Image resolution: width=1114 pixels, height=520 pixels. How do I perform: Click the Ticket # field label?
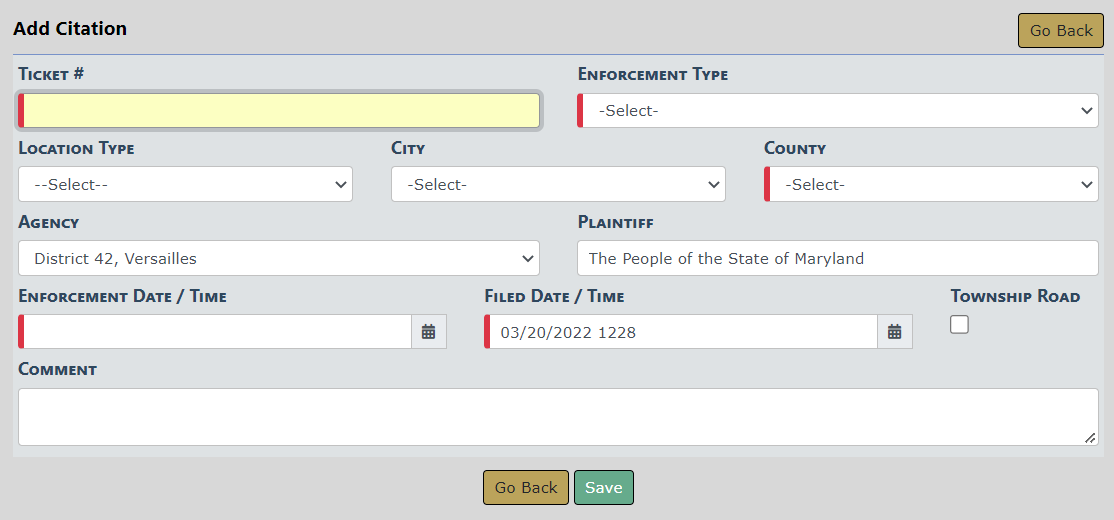(x=66, y=75)
